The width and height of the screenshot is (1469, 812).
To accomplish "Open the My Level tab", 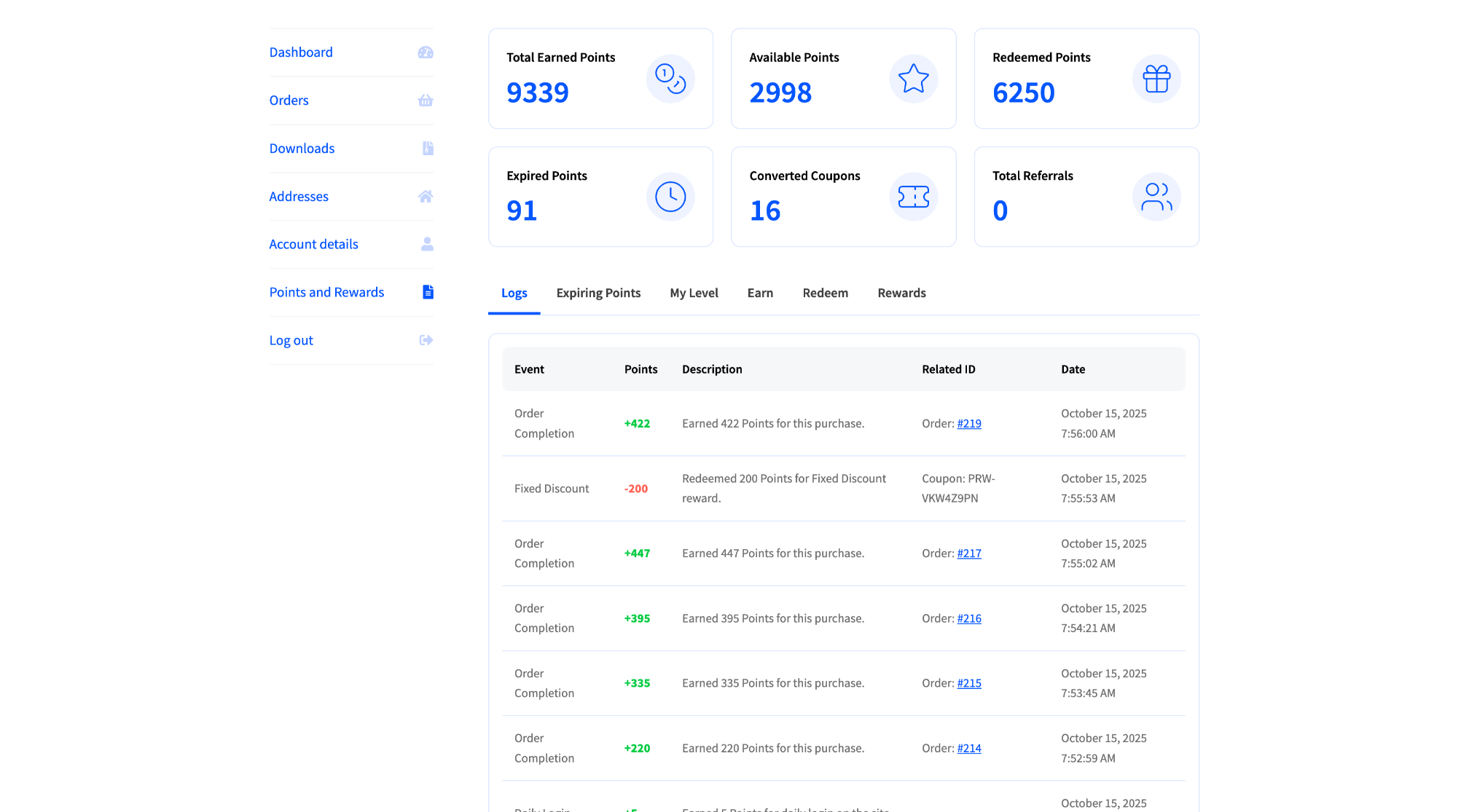I will [x=694, y=293].
